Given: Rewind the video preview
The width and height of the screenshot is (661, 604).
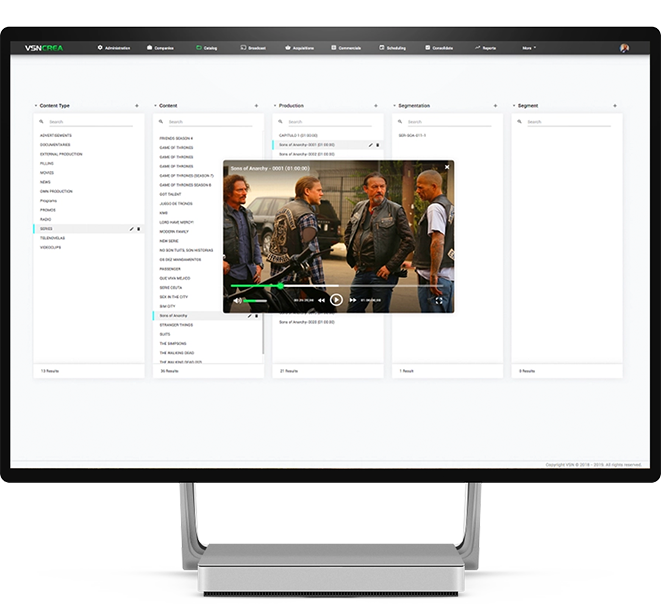Looking at the screenshot, I should coord(321,300).
